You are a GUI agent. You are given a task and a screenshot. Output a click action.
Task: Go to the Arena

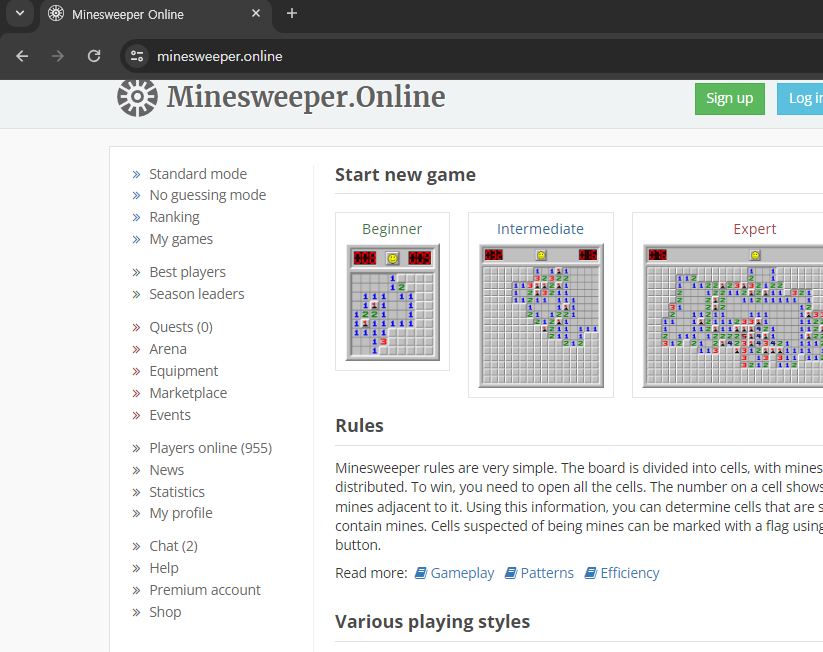tap(168, 349)
